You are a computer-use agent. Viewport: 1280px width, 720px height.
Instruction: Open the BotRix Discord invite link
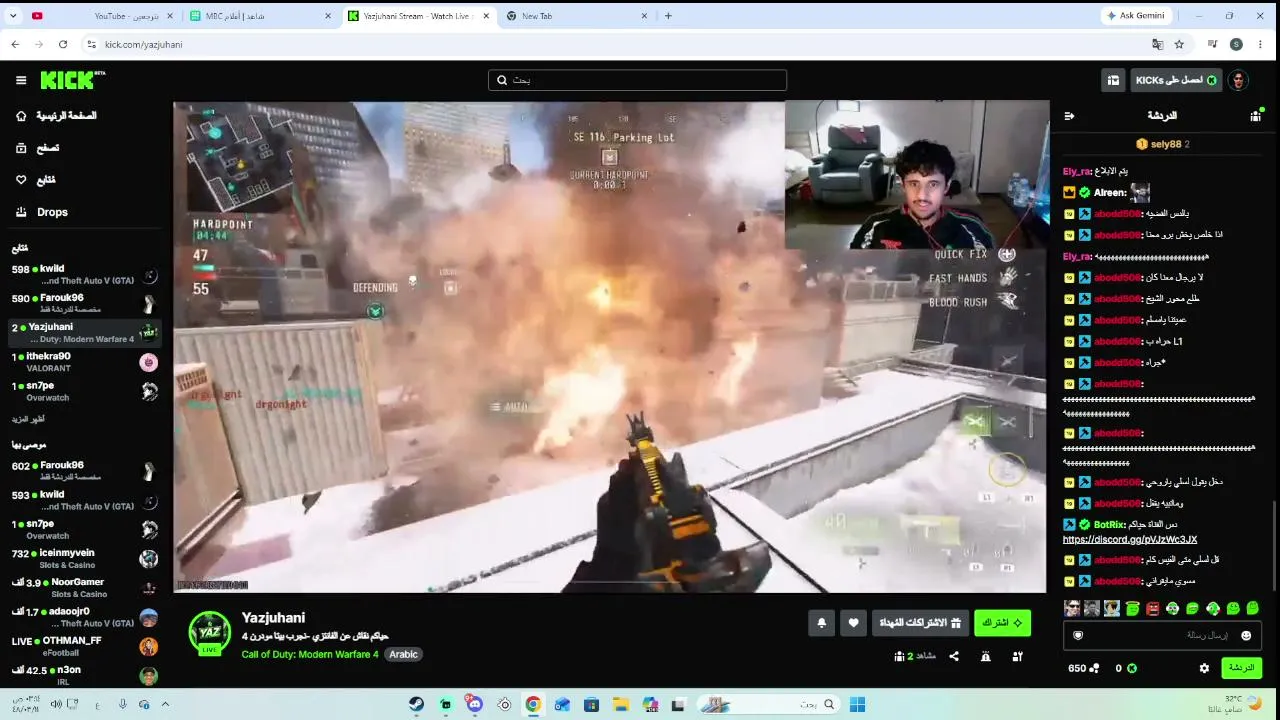pos(1129,540)
